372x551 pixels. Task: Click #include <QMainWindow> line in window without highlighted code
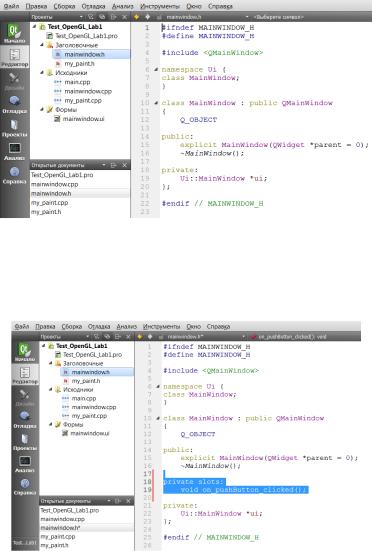tap(212, 53)
